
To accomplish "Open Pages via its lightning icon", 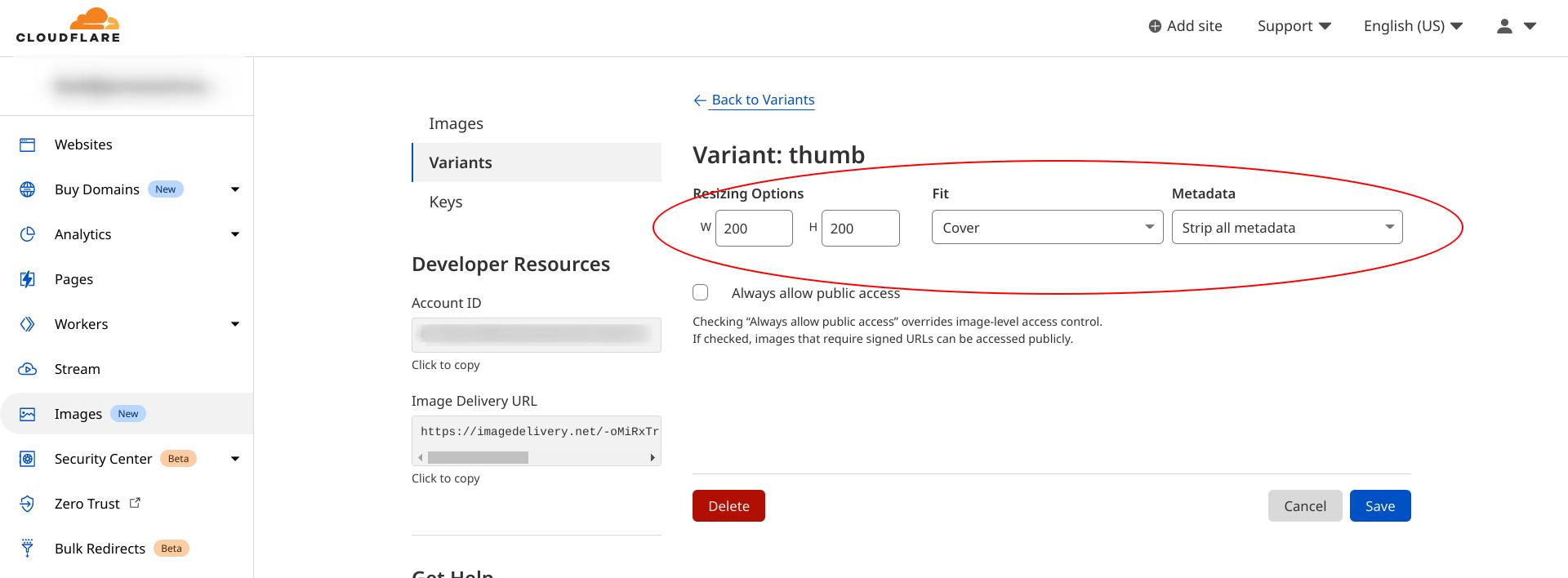I will click(x=28, y=279).
